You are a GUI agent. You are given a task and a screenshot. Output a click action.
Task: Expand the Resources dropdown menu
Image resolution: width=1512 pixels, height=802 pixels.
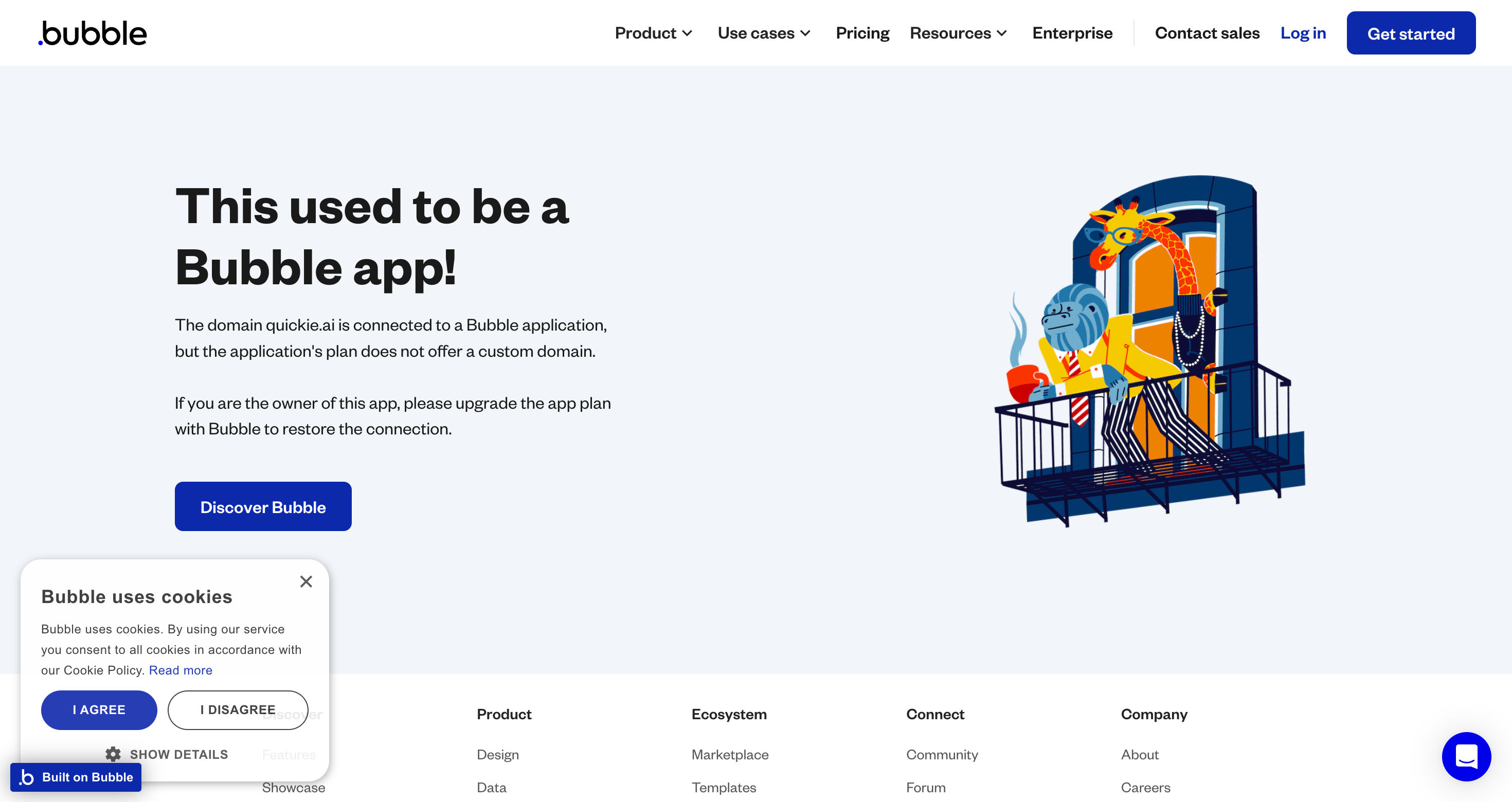click(959, 33)
